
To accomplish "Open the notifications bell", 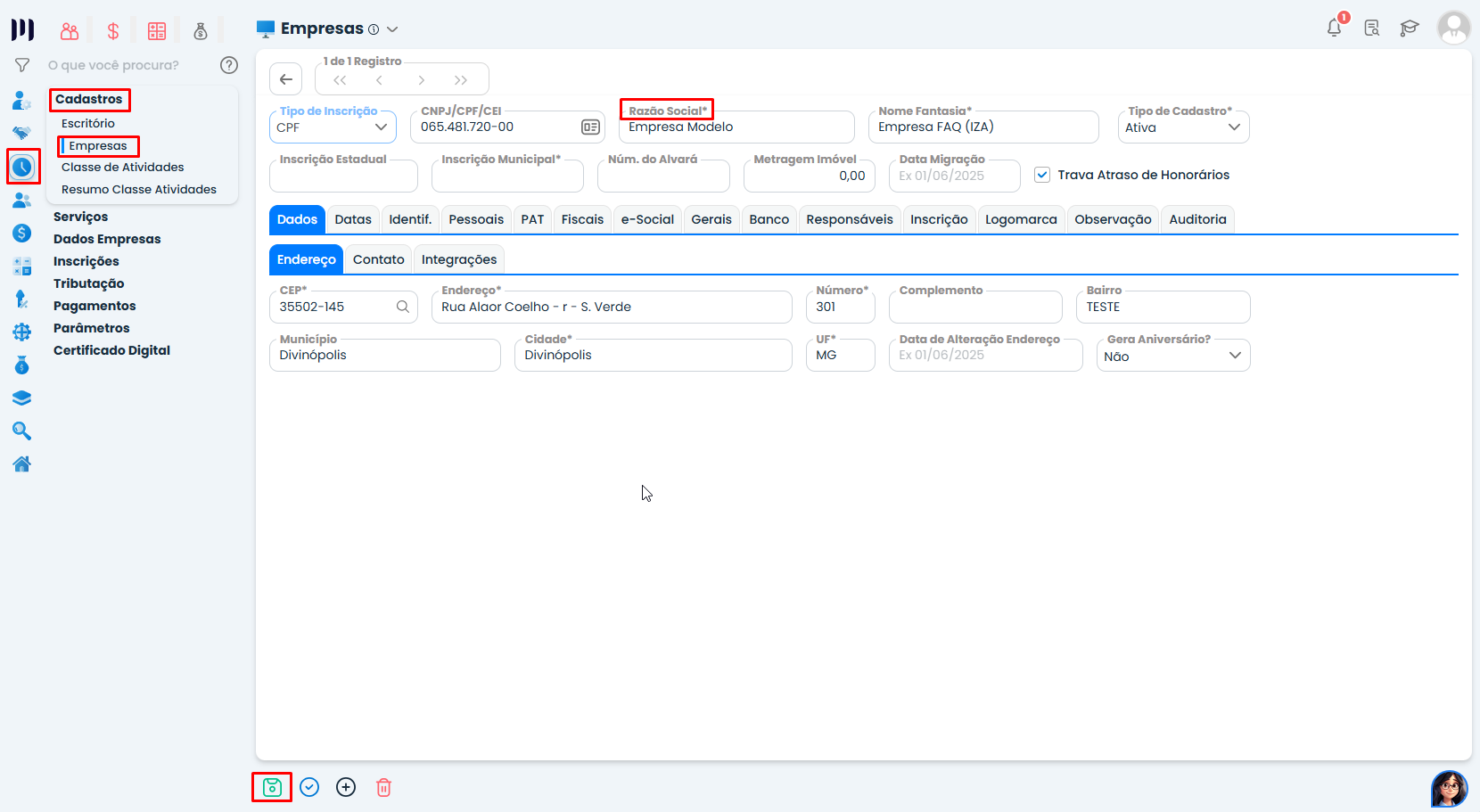I will click(1334, 28).
